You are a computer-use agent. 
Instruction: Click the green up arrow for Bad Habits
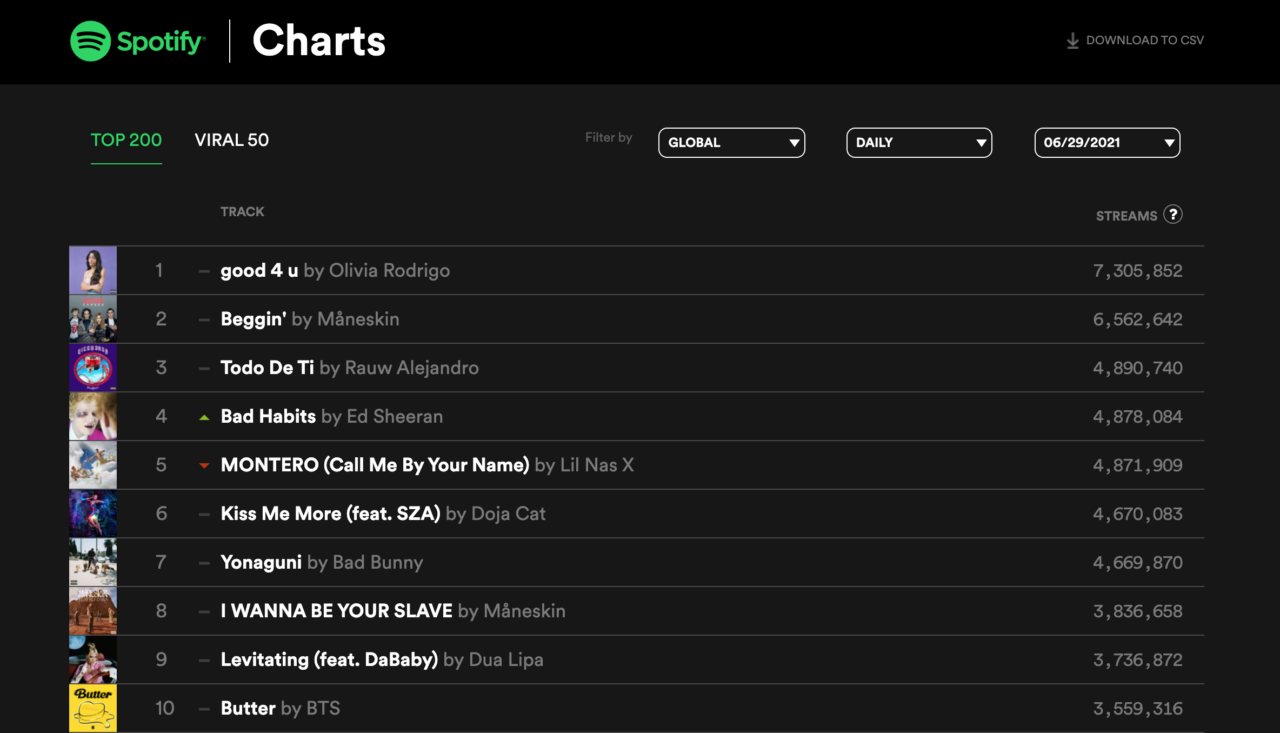click(x=204, y=417)
